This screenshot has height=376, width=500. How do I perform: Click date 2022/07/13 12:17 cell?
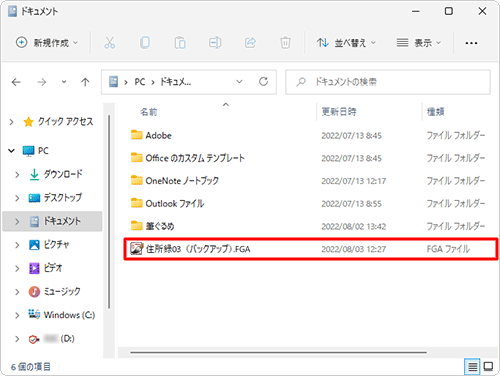tap(354, 181)
